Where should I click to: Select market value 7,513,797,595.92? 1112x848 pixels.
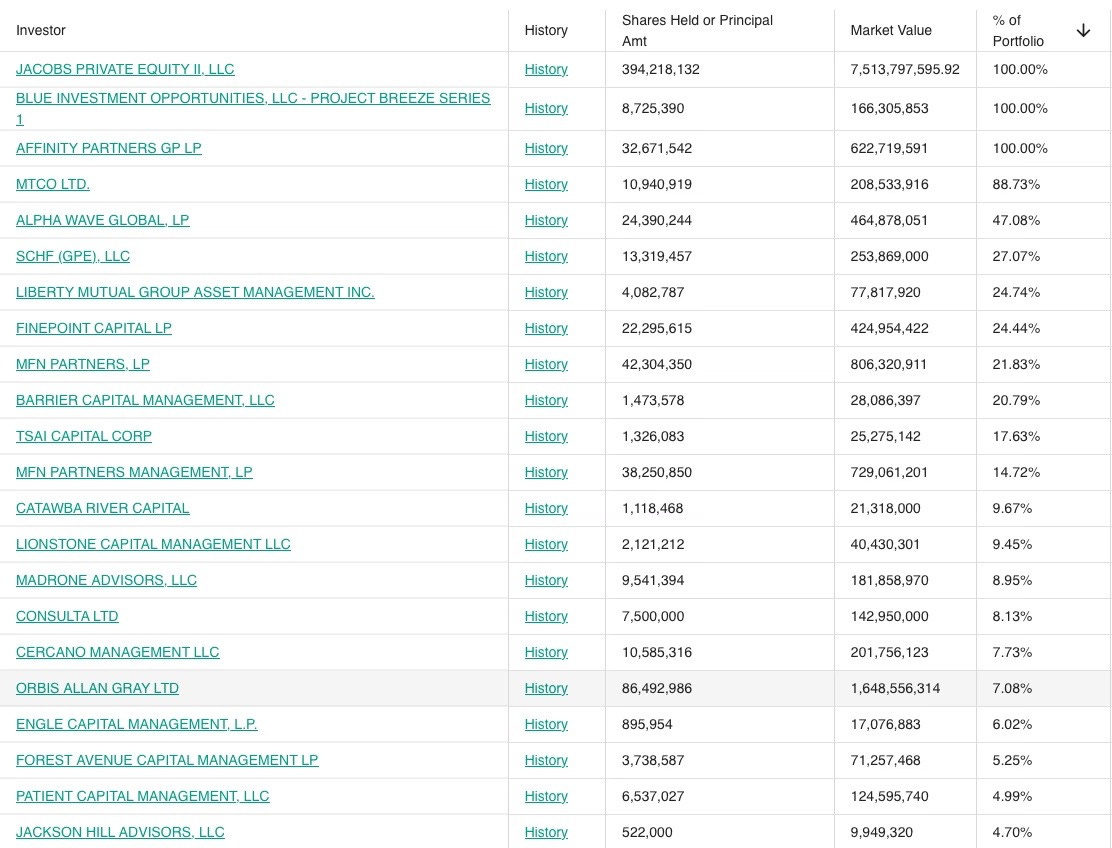tap(905, 69)
